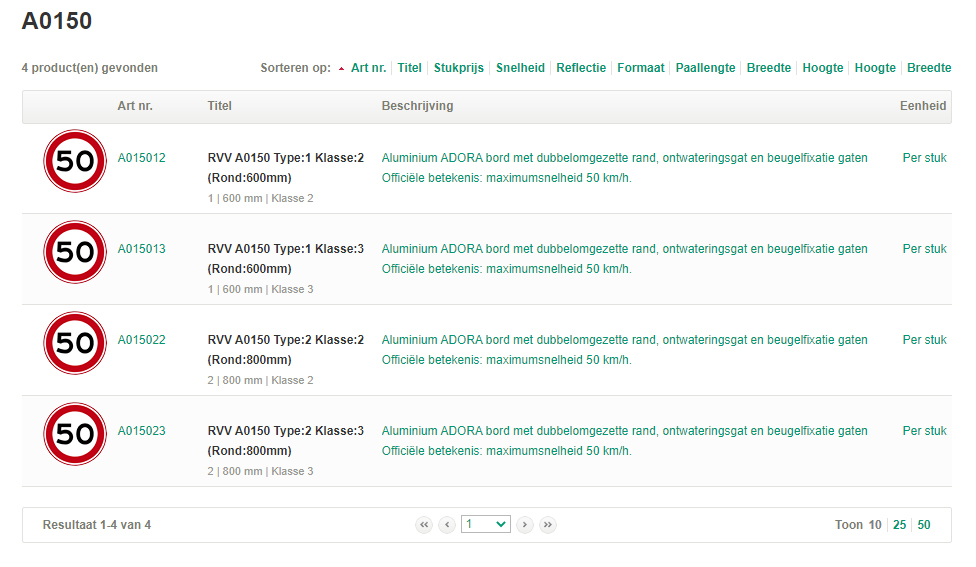This screenshot has height=567, width=976.
Task: Select text '1 | 600 mm | Klasse 3'
Action: coord(260,289)
